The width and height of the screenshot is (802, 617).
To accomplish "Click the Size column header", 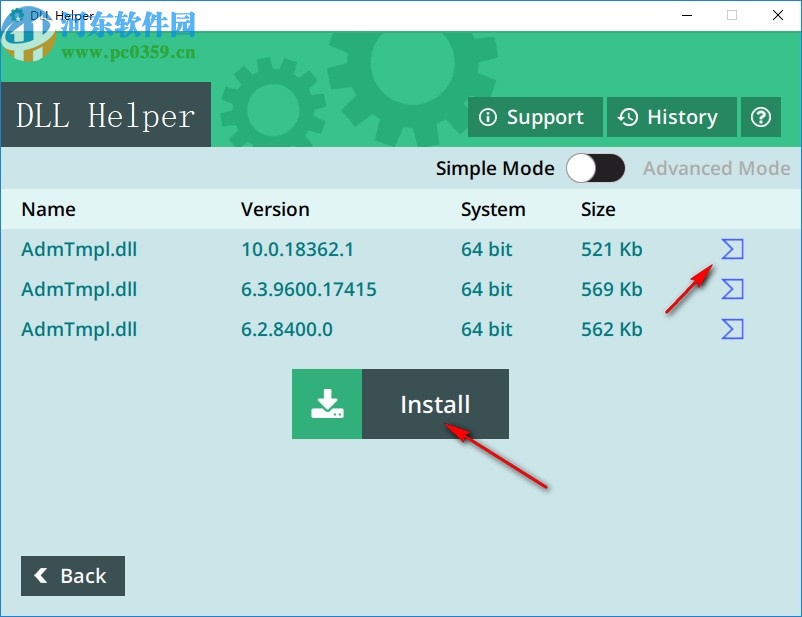I will coord(597,209).
